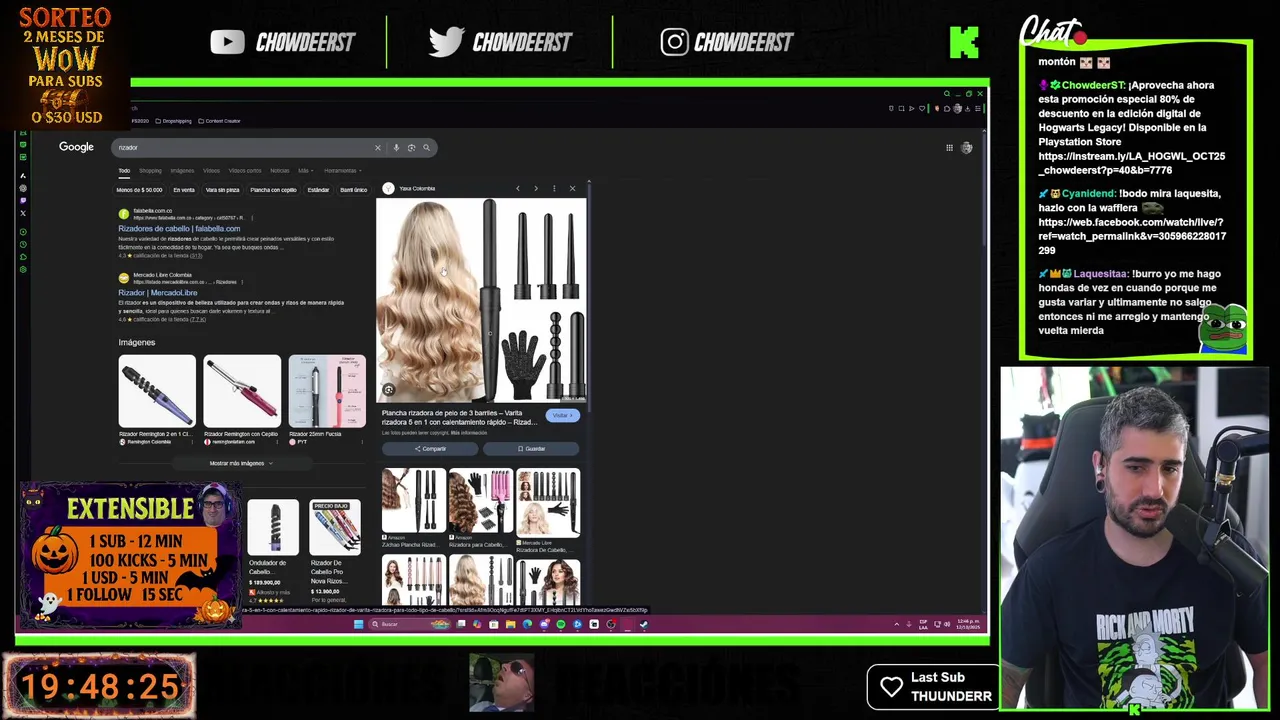
Task: Click the YouTube icon in stream header
Action: pyautogui.click(x=227, y=42)
